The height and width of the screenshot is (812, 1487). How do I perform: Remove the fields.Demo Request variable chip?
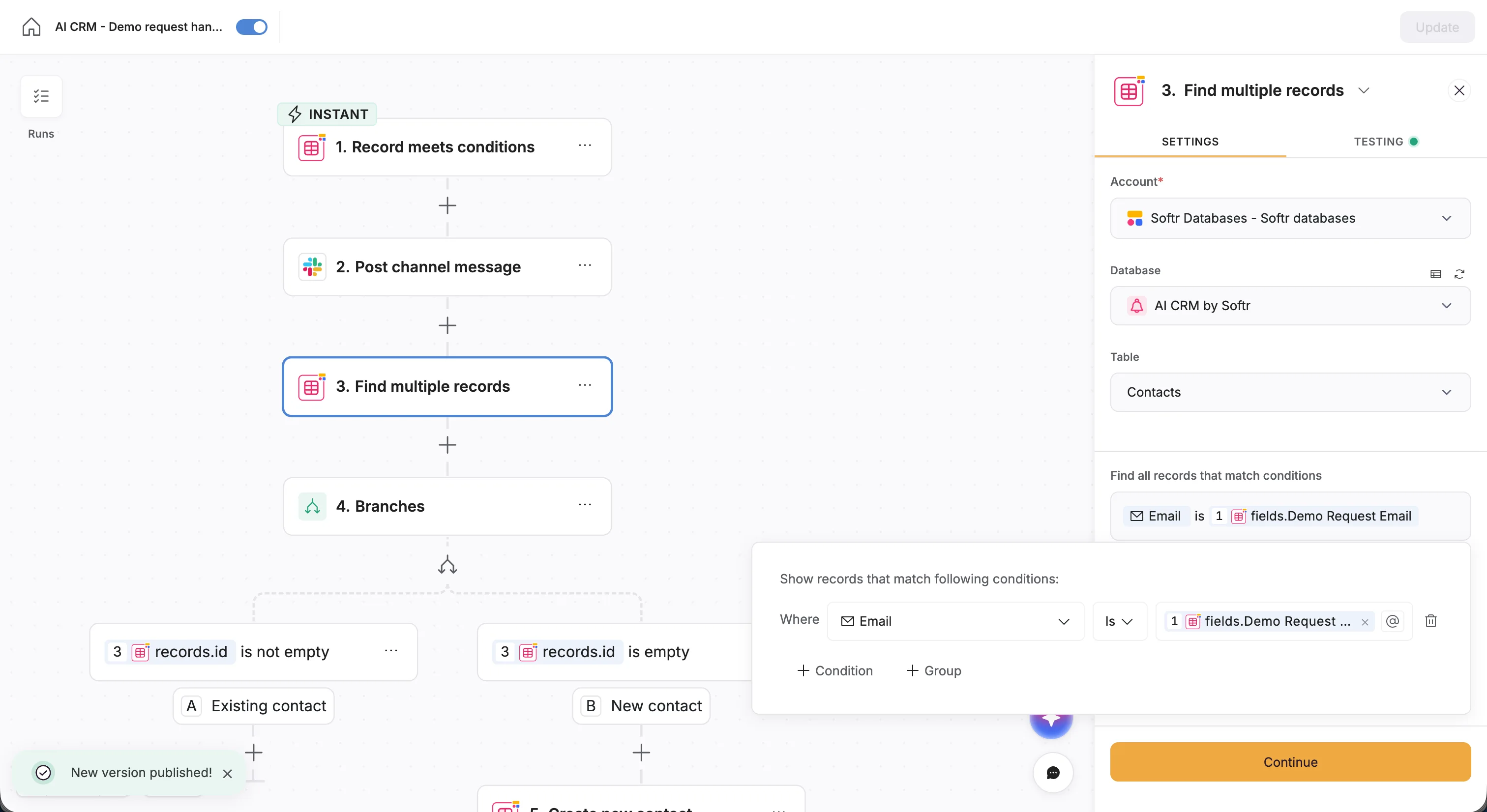point(1365,623)
